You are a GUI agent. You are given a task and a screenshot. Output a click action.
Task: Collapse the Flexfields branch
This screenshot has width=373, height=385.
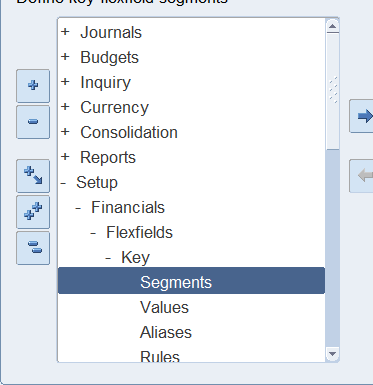(93, 233)
